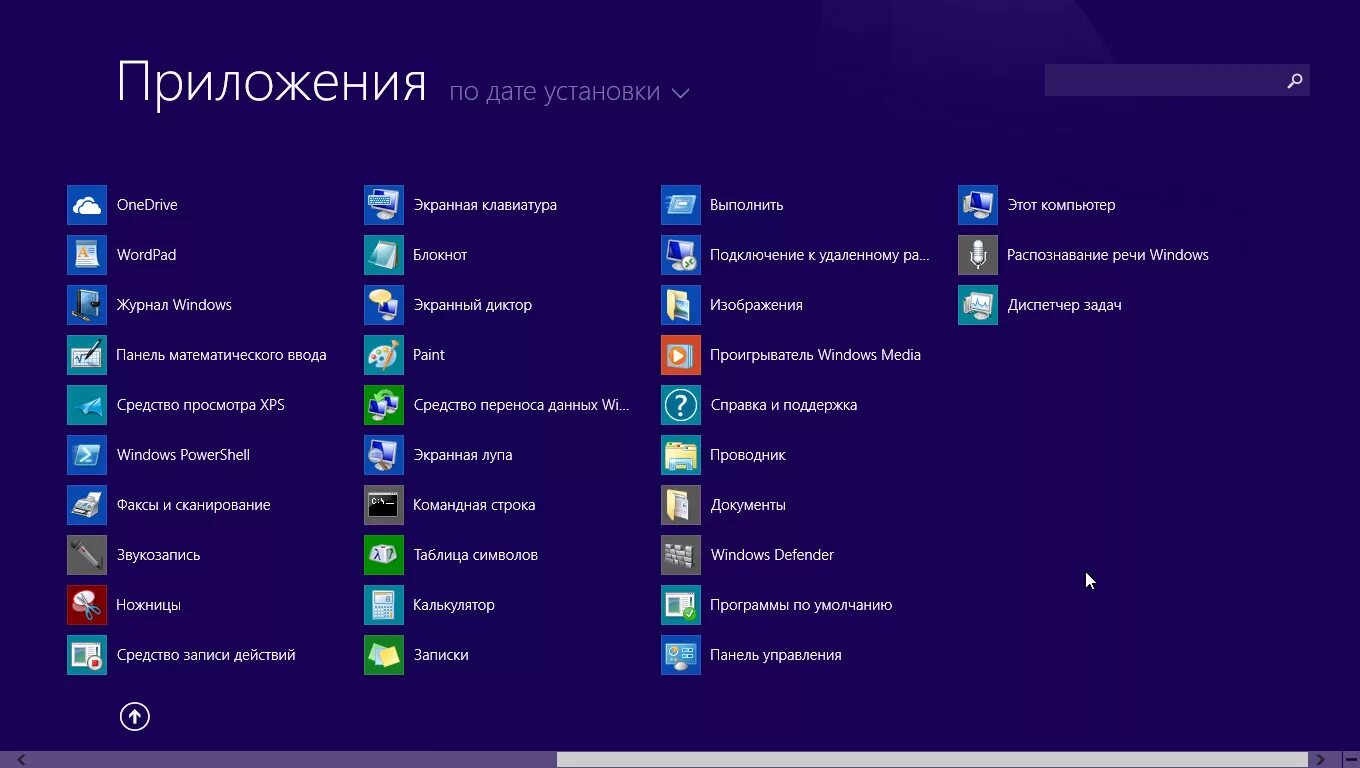Click Панель математического ввода icon
Image resolution: width=1360 pixels, height=768 pixels.
point(87,355)
